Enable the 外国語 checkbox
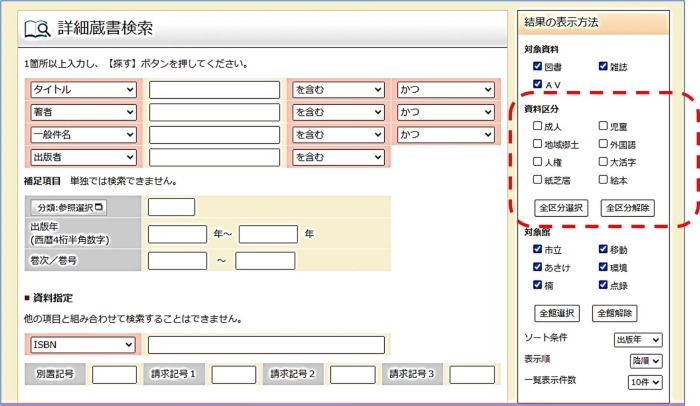 click(603, 144)
